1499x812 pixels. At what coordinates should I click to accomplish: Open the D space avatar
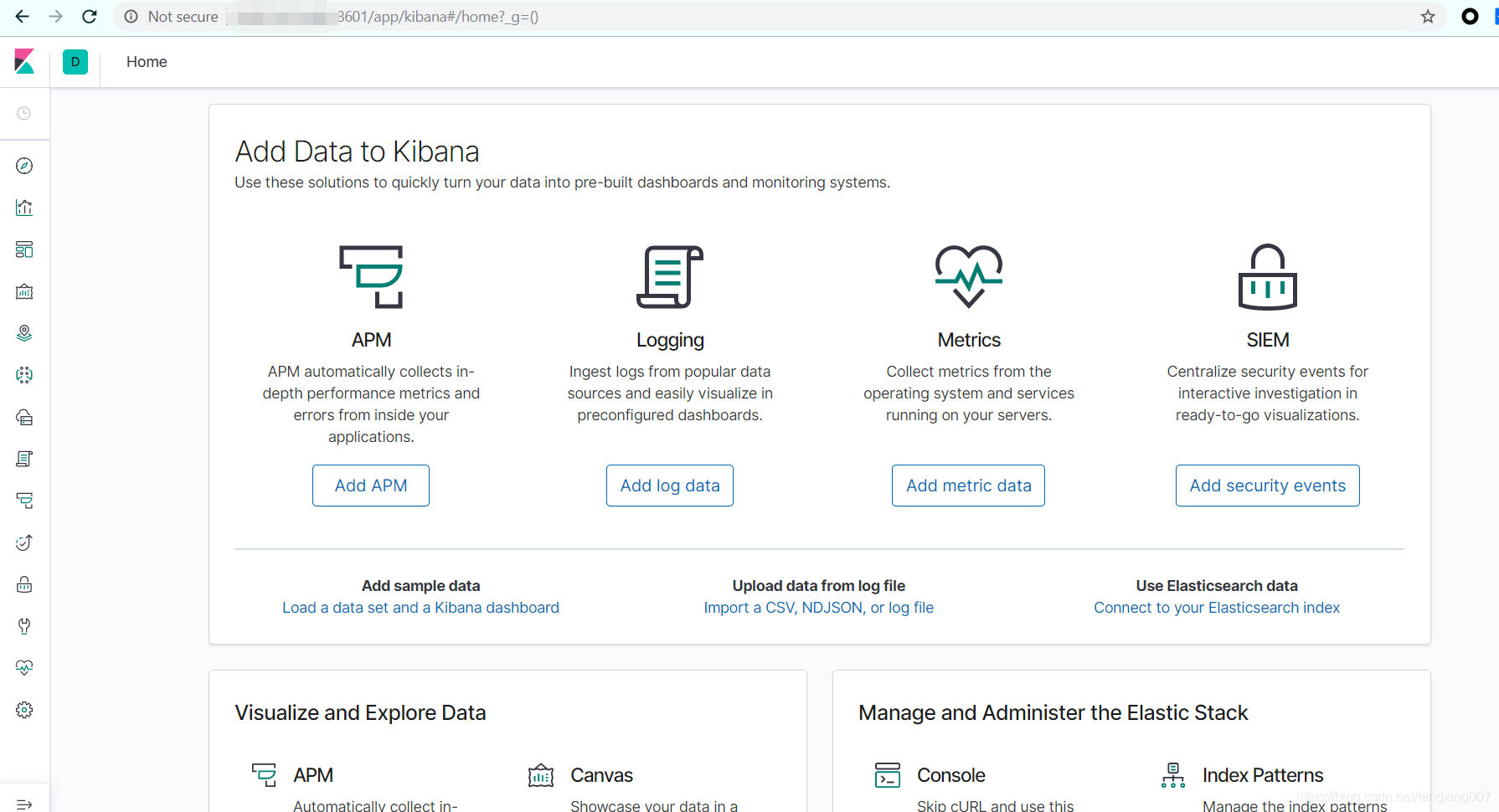pos(75,62)
